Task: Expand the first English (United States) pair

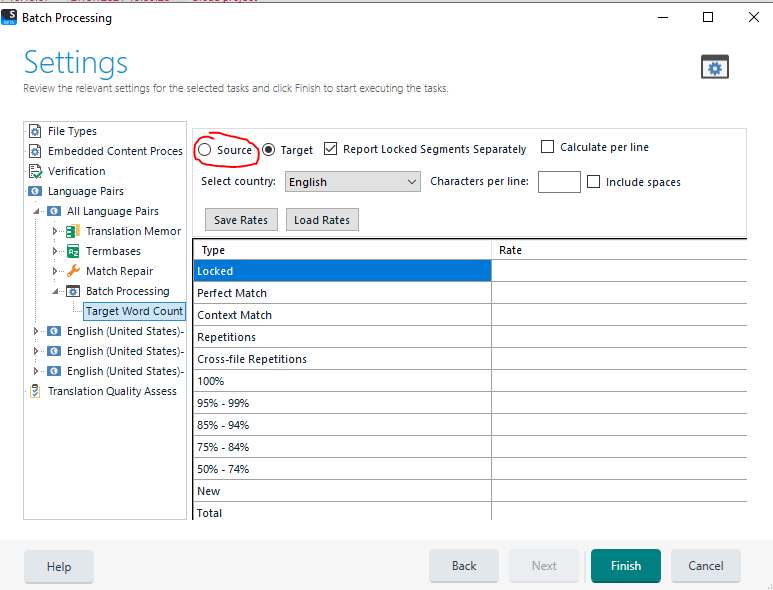Action: tap(35, 331)
